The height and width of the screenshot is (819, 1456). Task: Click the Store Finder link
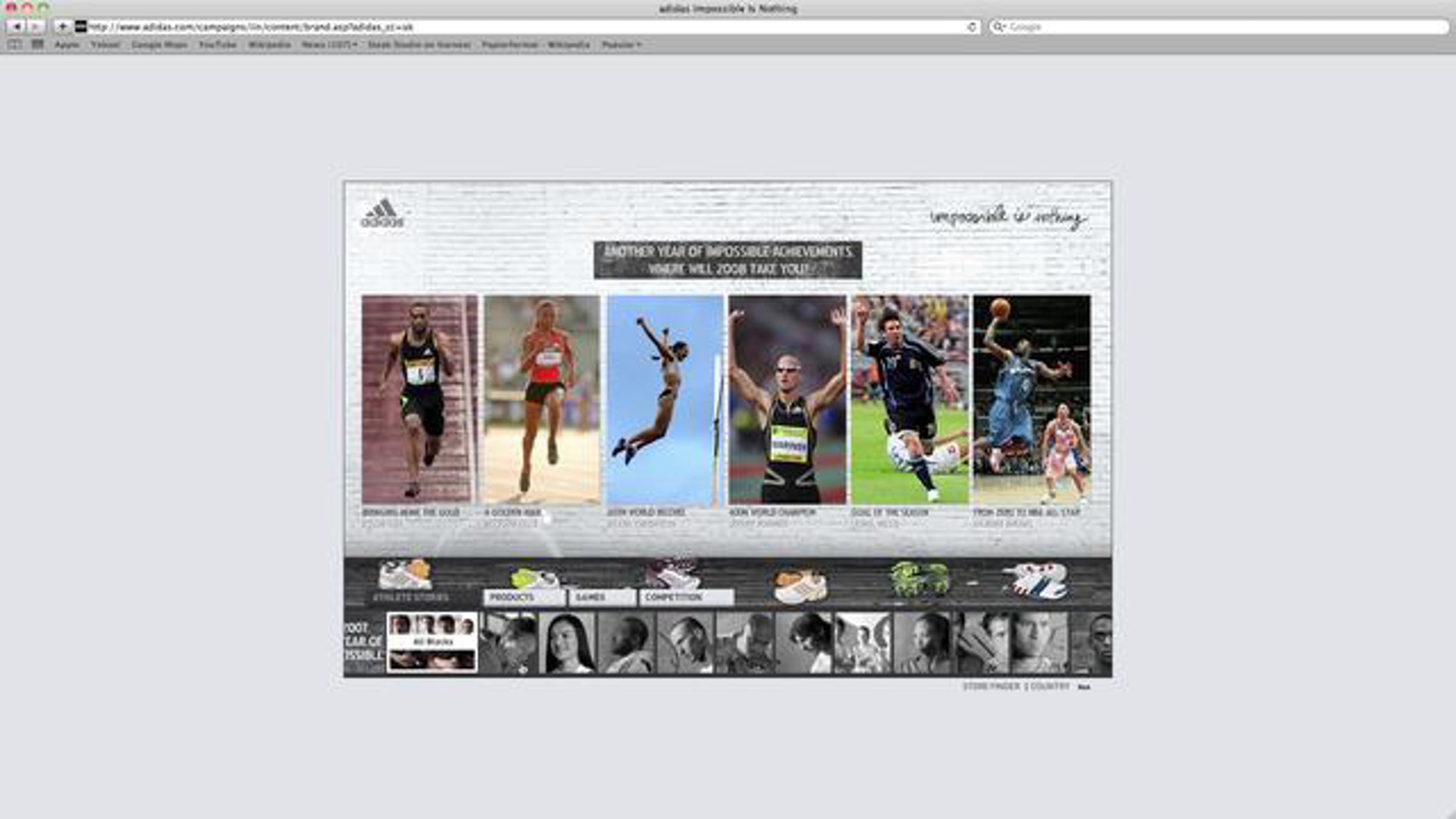tap(991, 686)
